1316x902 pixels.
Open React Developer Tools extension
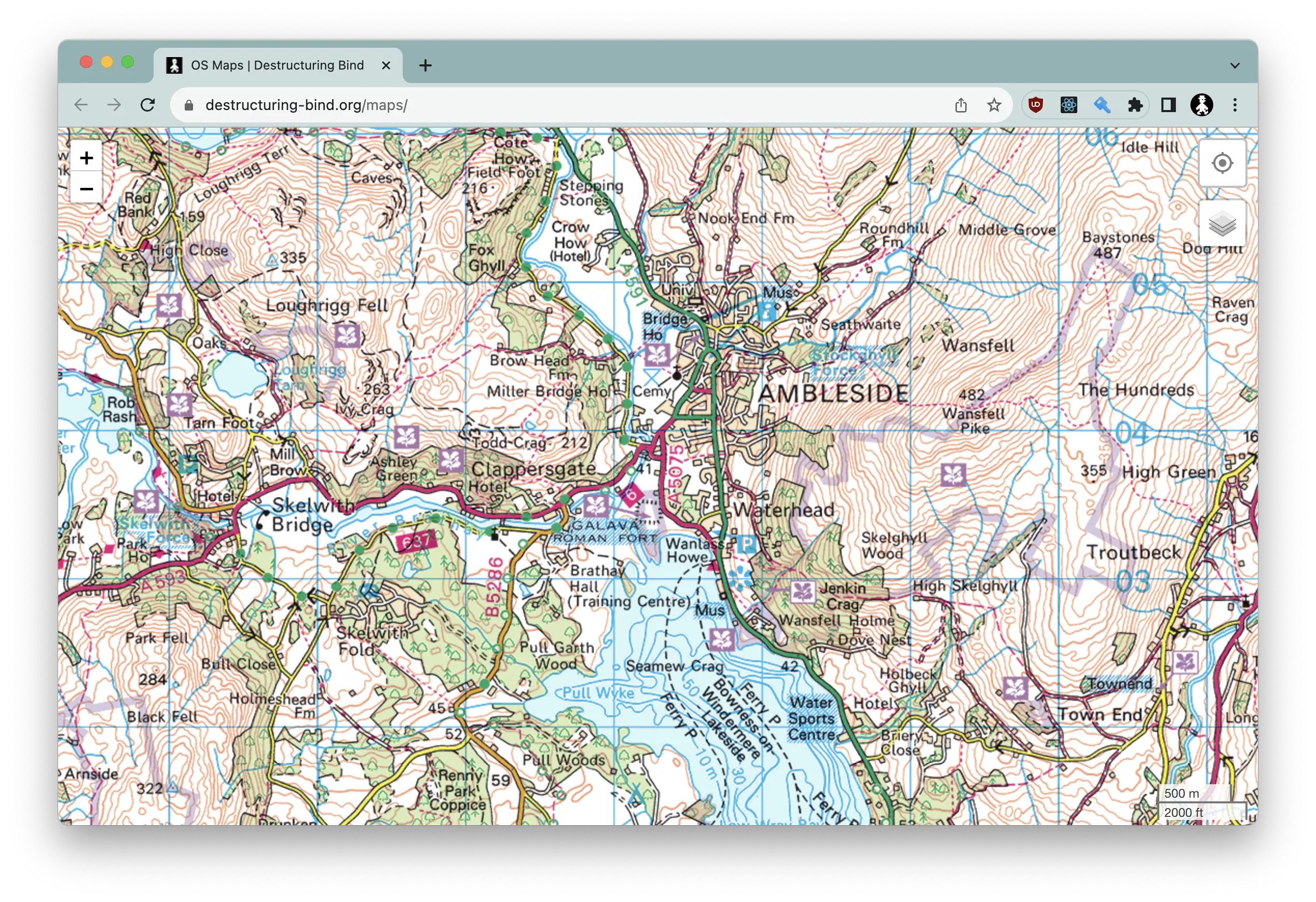click(1068, 105)
